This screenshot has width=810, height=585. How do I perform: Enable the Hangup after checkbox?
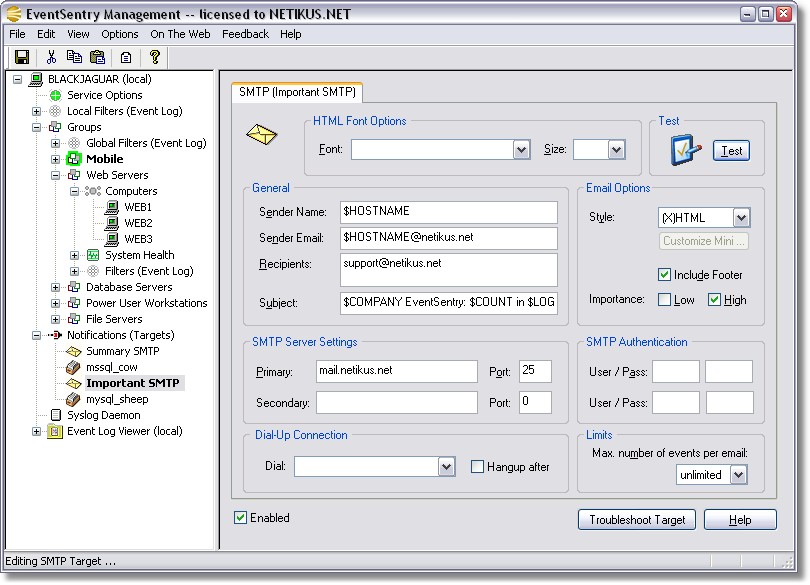pyautogui.click(x=477, y=467)
